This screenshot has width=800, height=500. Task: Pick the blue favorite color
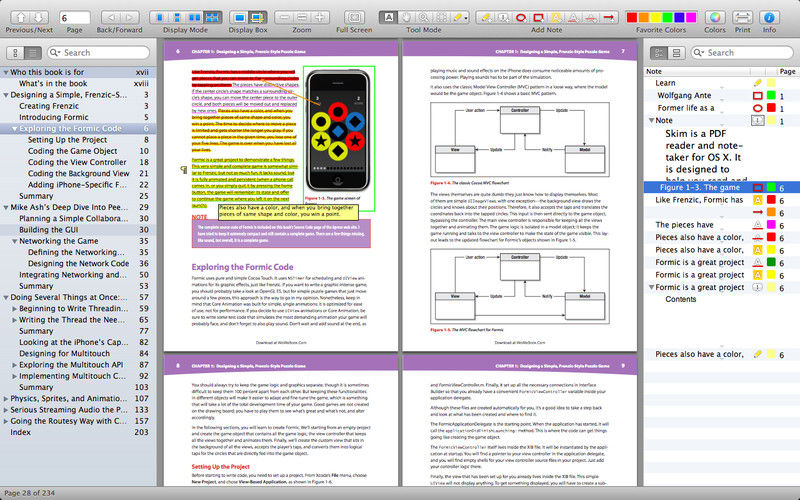[x=679, y=17]
